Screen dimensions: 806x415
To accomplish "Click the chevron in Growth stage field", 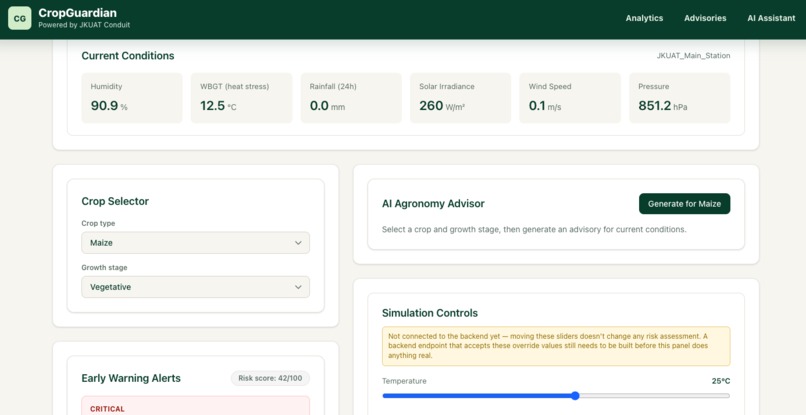I will pyautogui.click(x=298, y=287).
